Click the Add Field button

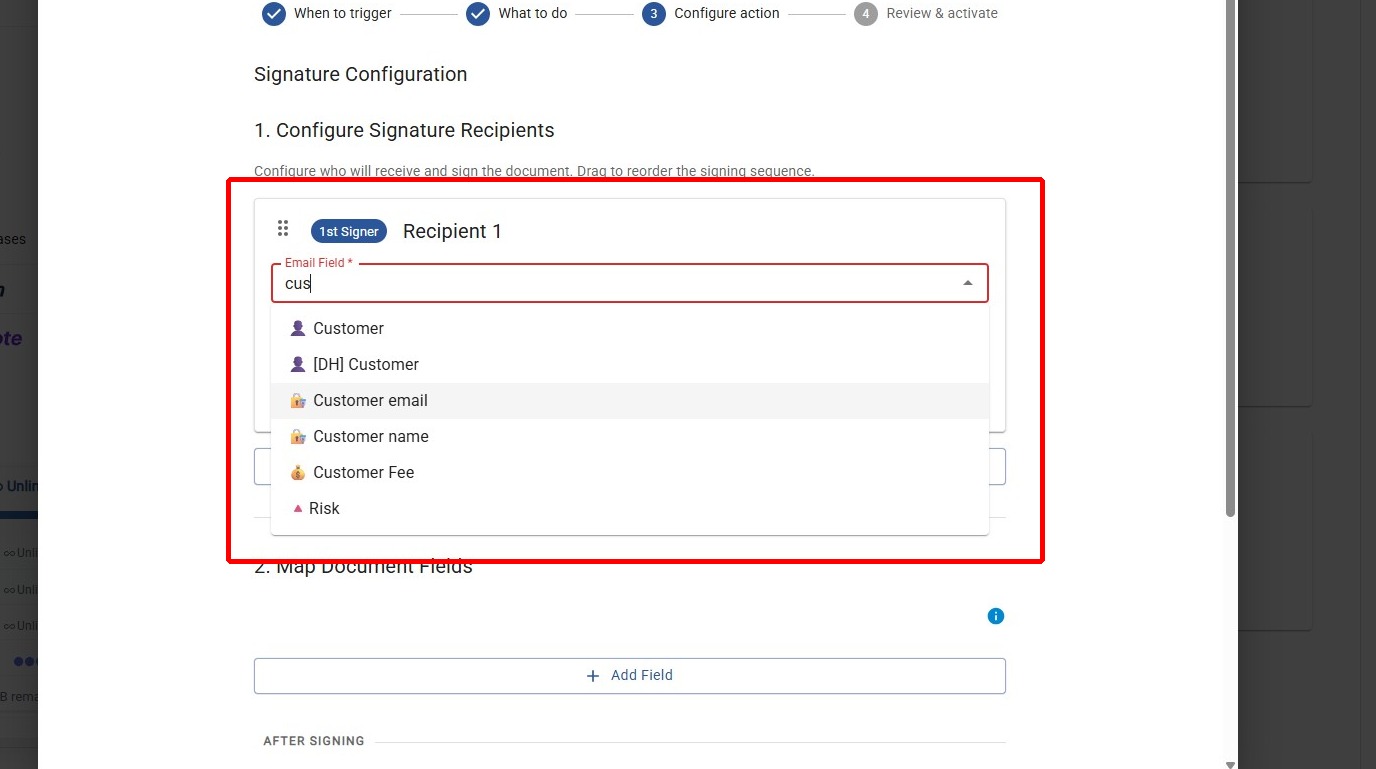click(x=630, y=675)
